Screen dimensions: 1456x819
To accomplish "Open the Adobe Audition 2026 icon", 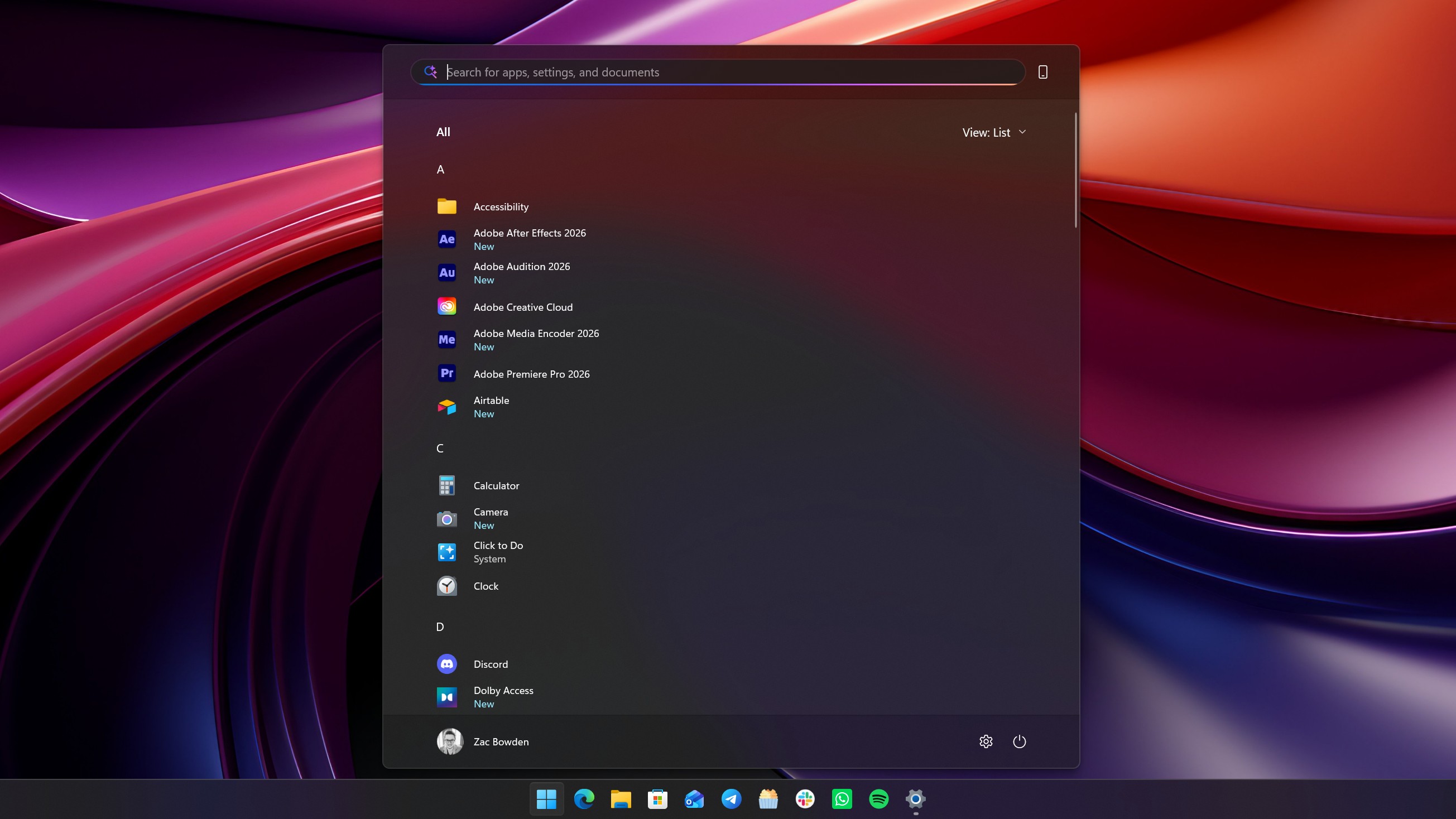I will tap(446, 272).
